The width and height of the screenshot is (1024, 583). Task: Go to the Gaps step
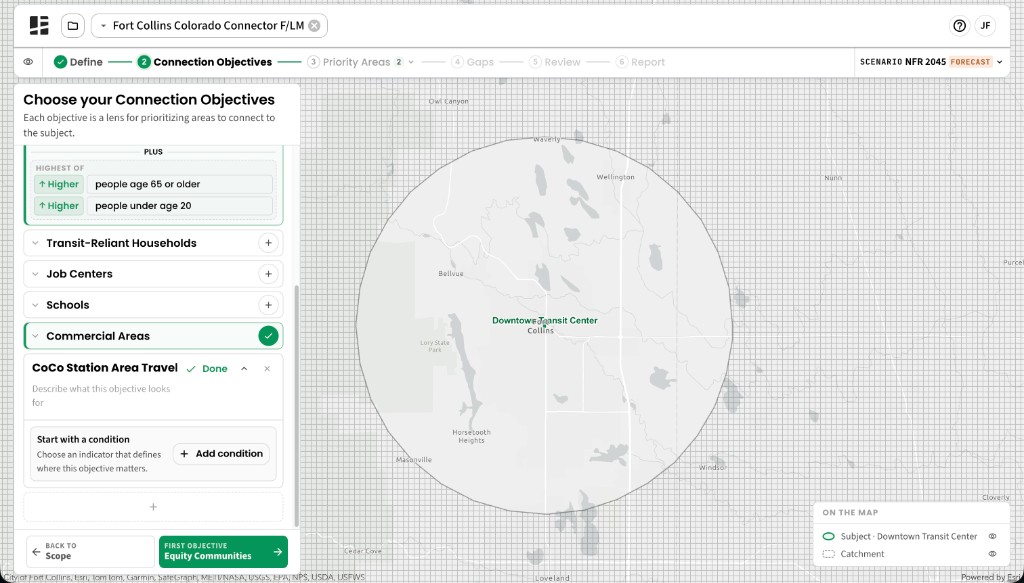472,62
